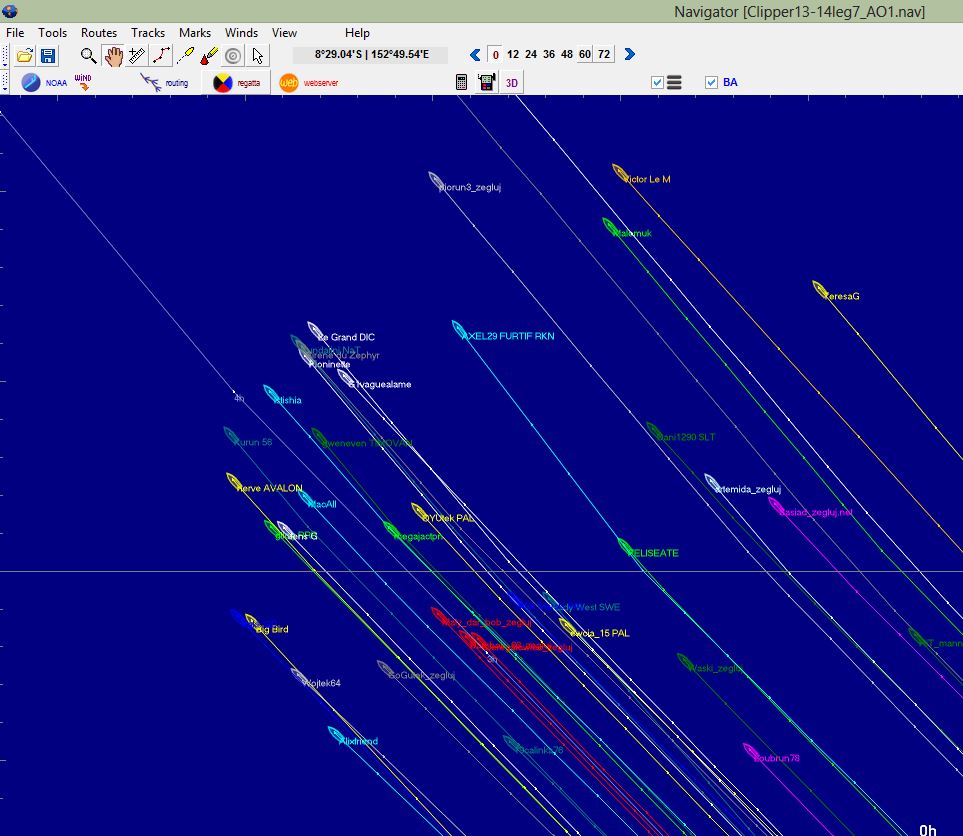Viewport: 963px width, 836px height.
Task: Select the teresaG boat marker
Action: tap(820, 290)
